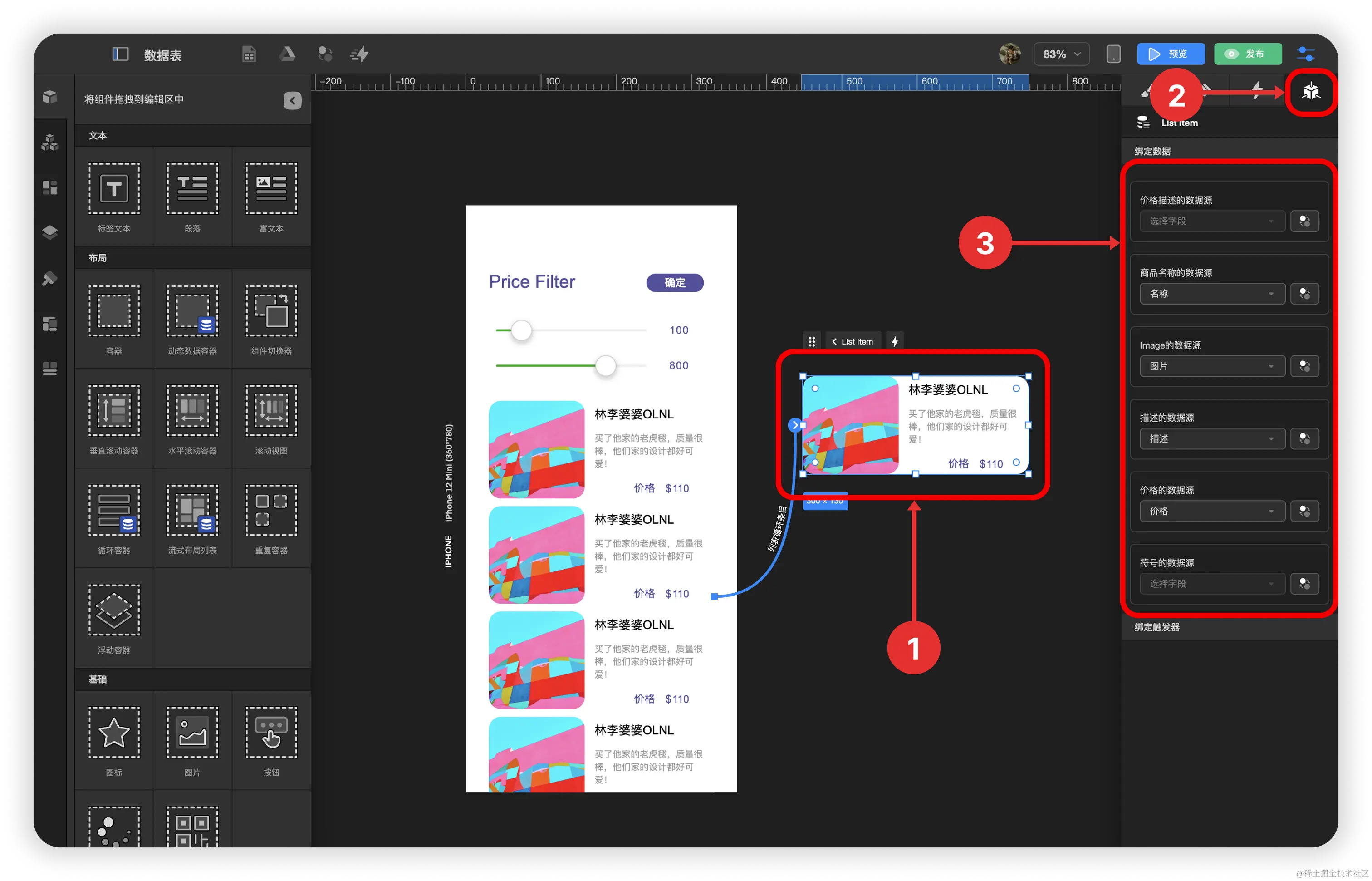Select the 循环容器 loop container component
Screen dimensions: 1372x881
pyautogui.click(x=114, y=510)
